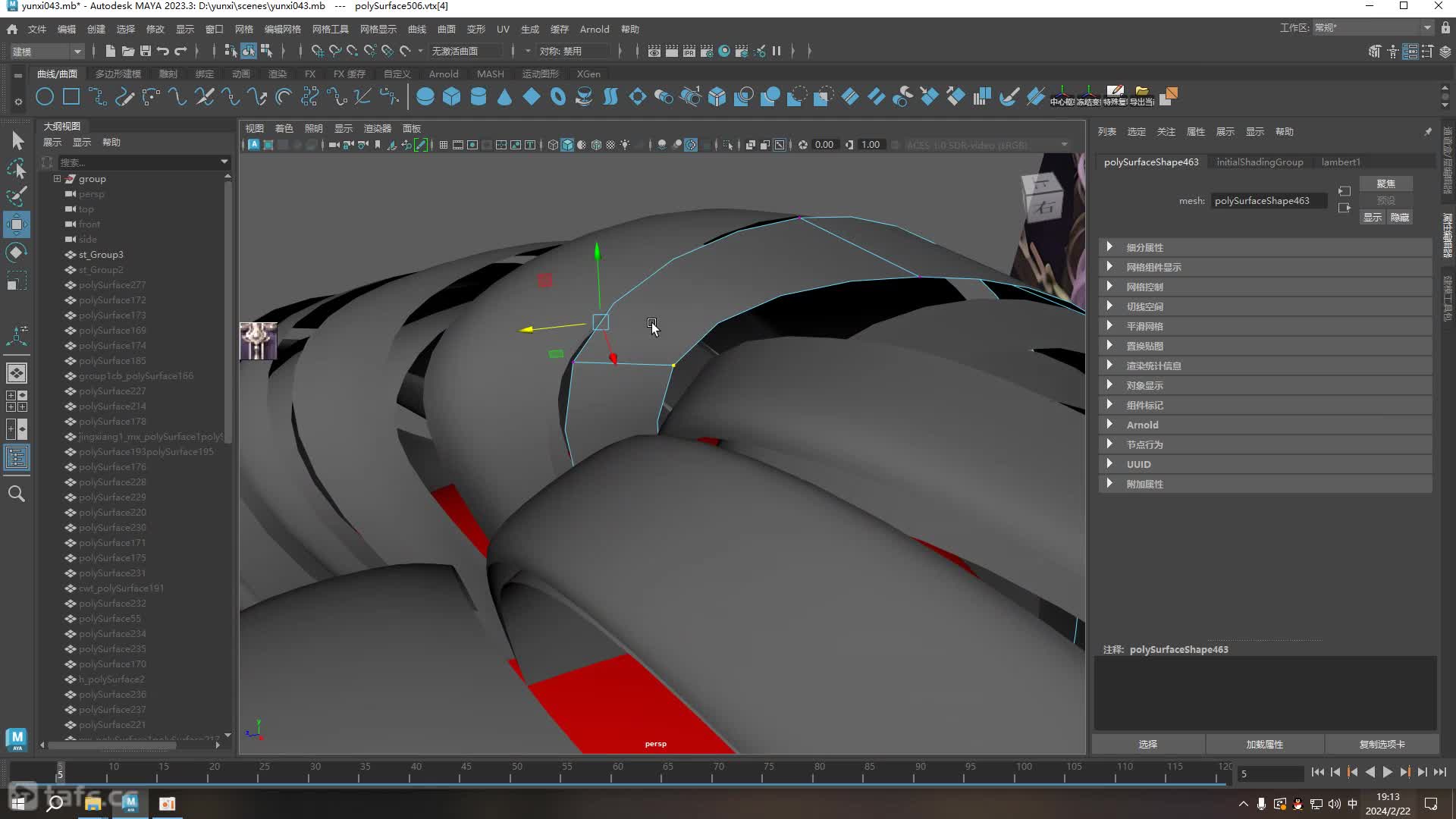Select the NURBS circle shelf icon
Viewport: 1456px width, 819px height.
pos(45,97)
